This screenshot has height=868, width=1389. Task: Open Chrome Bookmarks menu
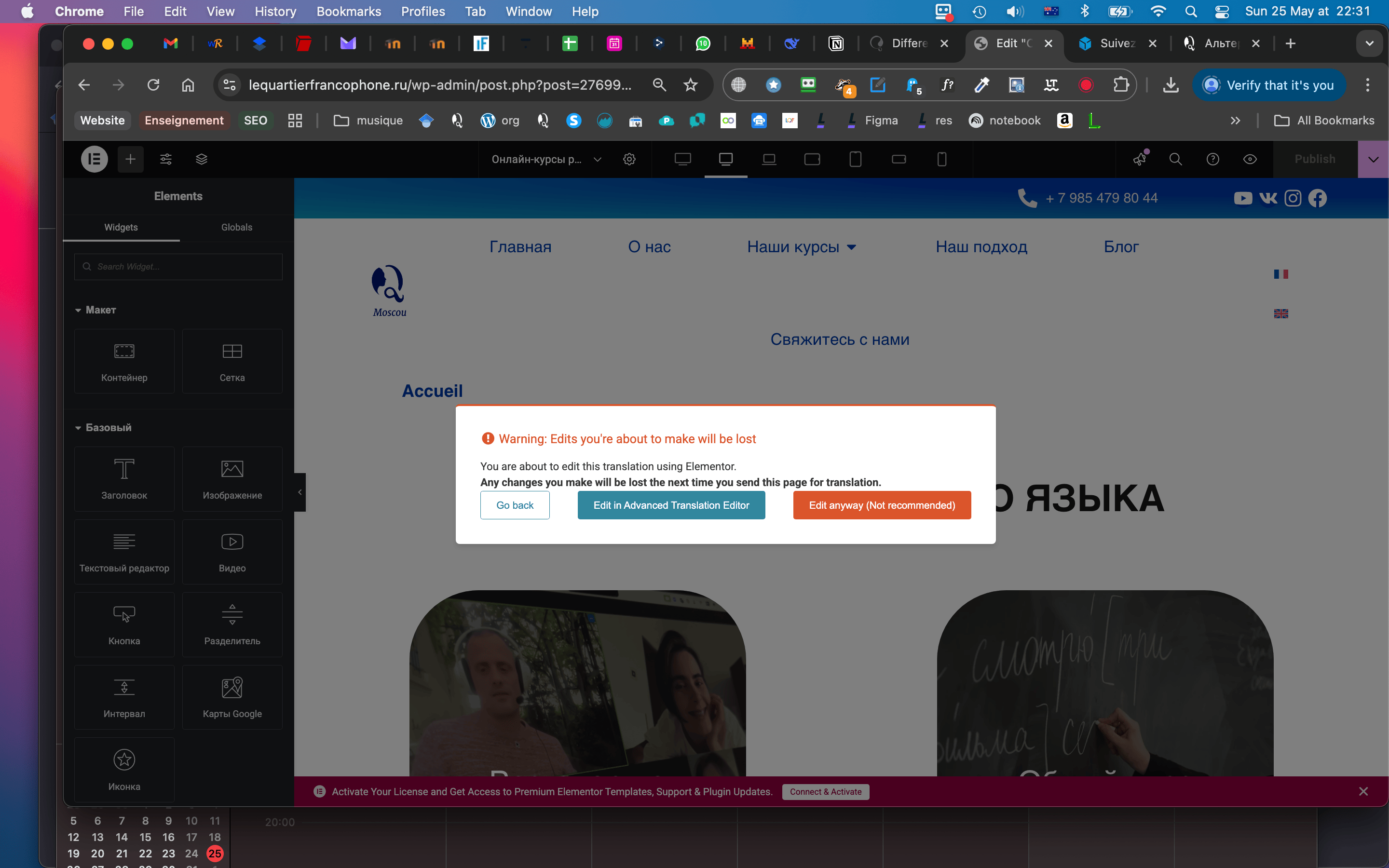tap(349, 12)
